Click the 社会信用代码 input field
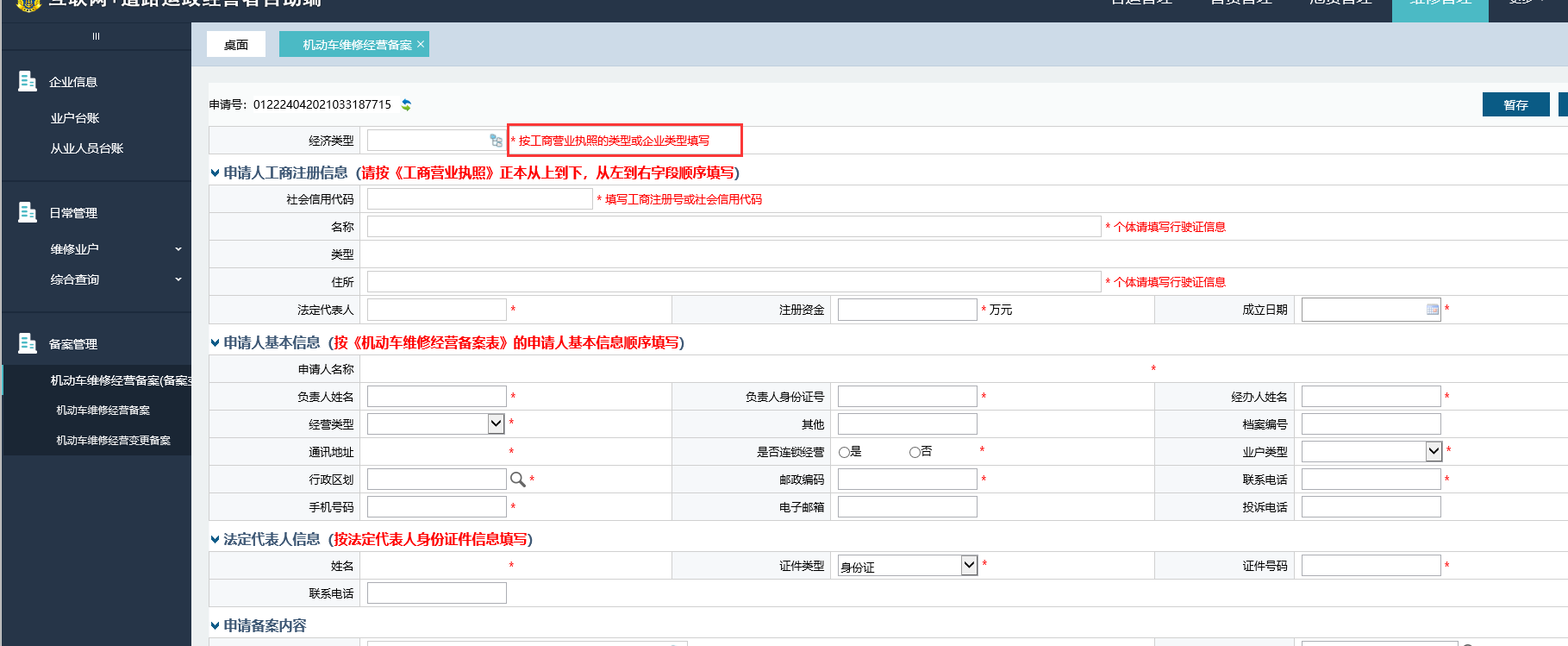Screen dimensions: 1568x646 pyautogui.click(x=479, y=199)
